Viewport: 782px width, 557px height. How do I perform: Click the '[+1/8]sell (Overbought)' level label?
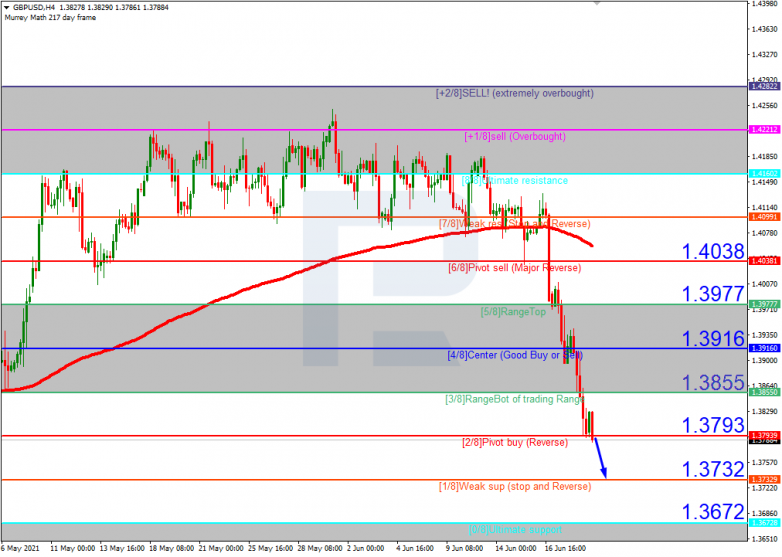click(x=515, y=137)
